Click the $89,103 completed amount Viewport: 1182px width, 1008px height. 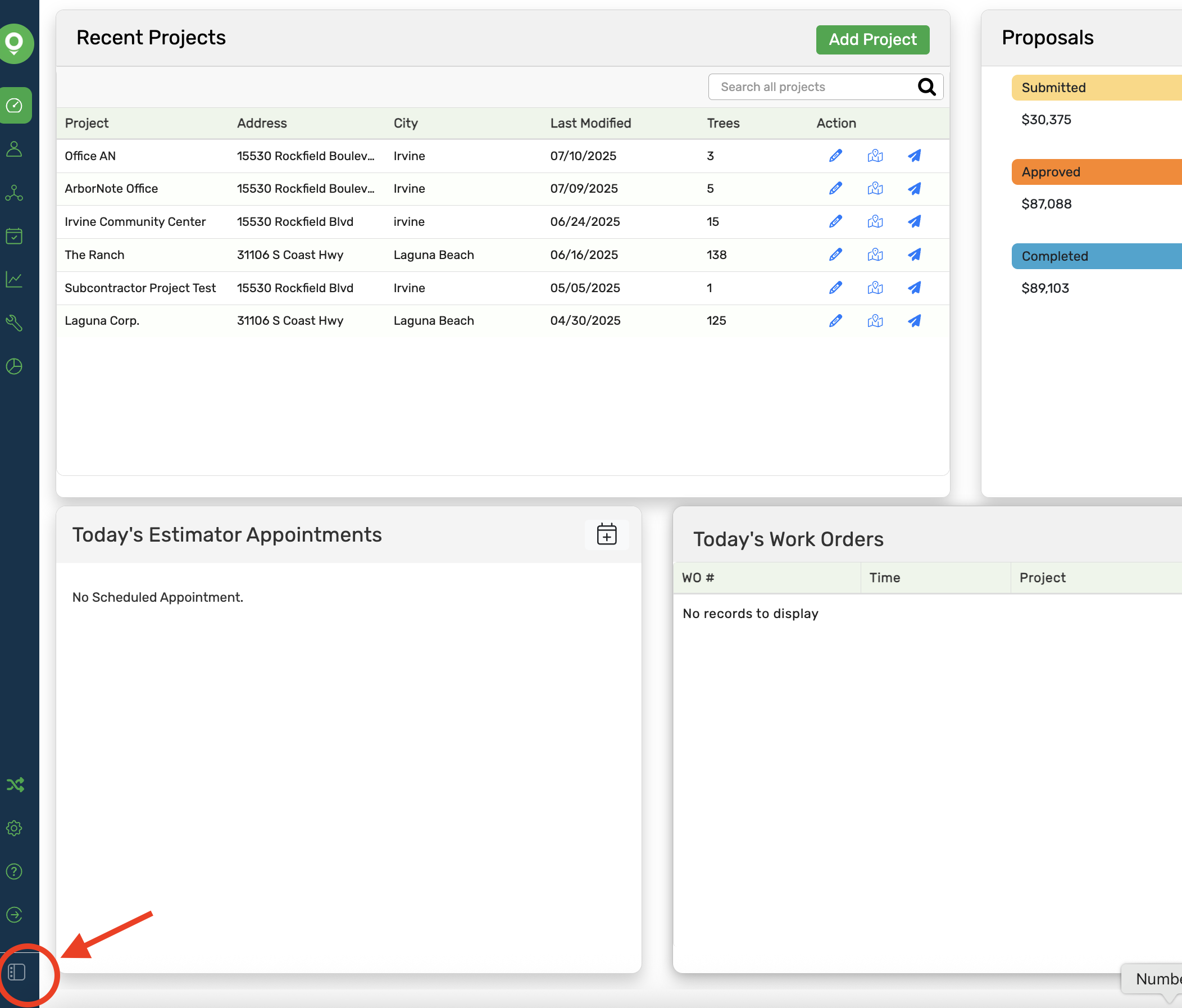1045,289
